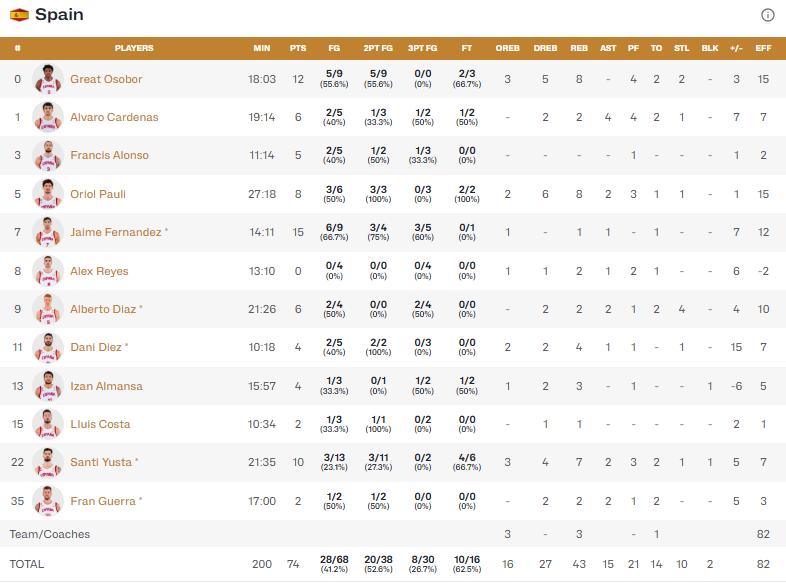Click the info icon at top right
This screenshot has width=786, height=583.
pyautogui.click(x=768, y=15)
